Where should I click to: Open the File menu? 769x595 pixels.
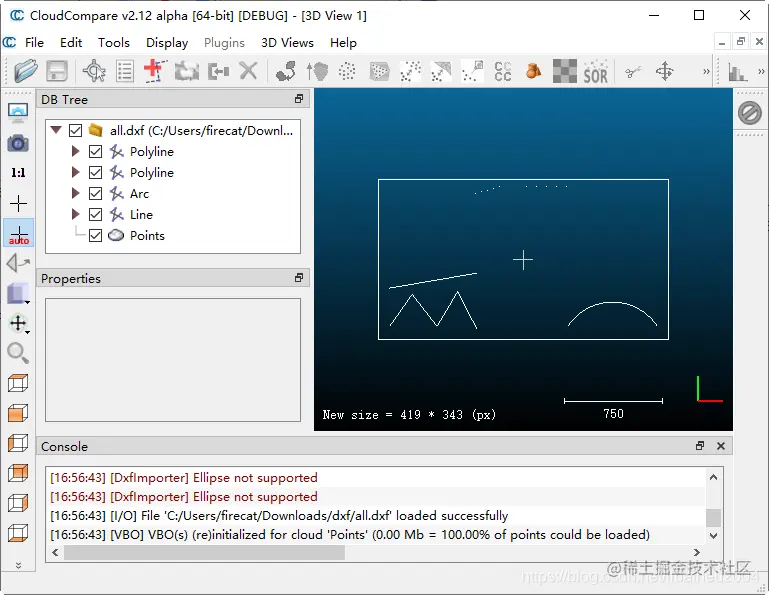pyautogui.click(x=34, y=43)
